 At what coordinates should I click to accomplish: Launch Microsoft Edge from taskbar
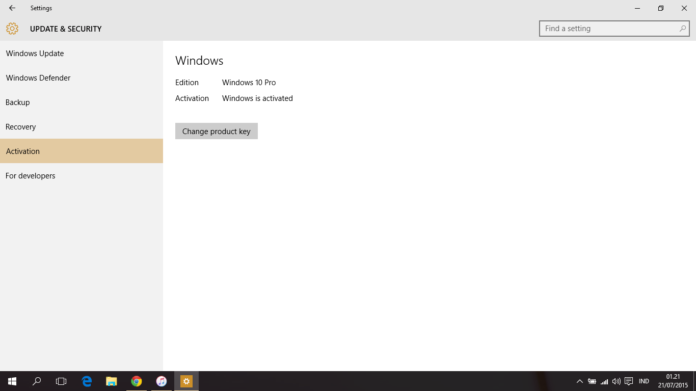coord(87,381)
